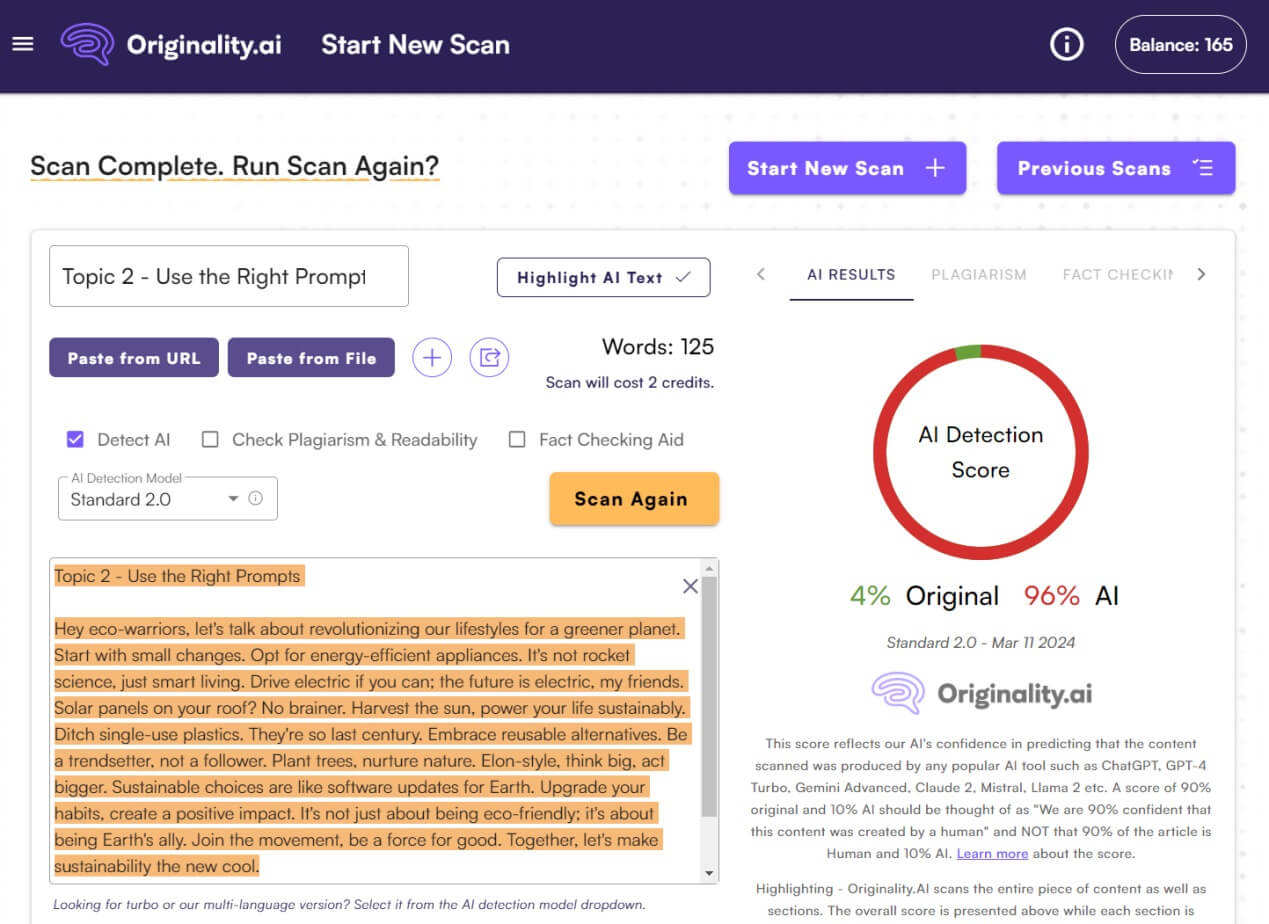Image resolution: width=1269 pixels, height=924 pixels.
Task: Enable Check Plagiarism & Readability
Action: 210,440
